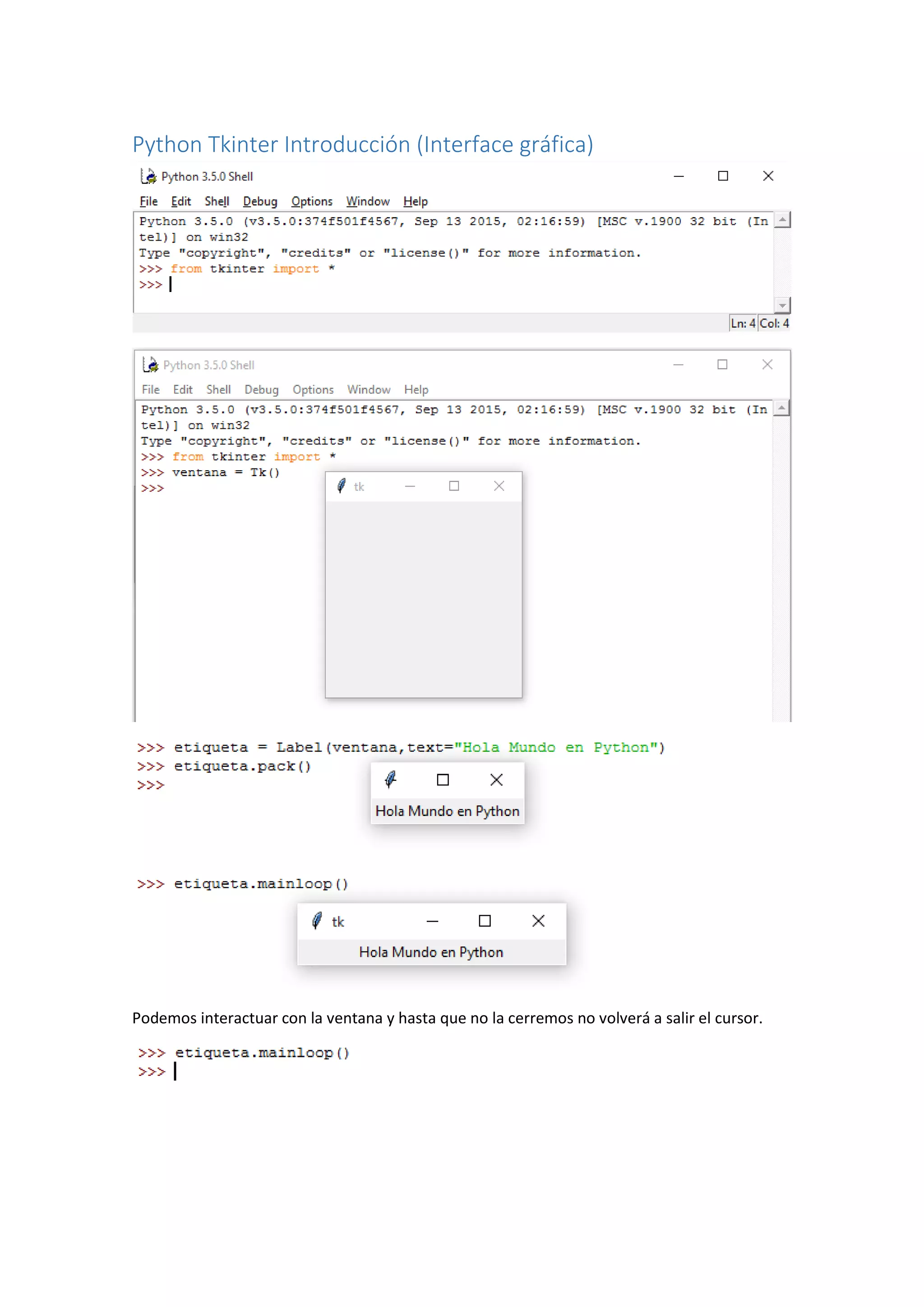Open the Options menu in top shell
Image resolution: width=924 pixels, height=1307 pixels.
pyautogui.click(x=311, y=201)
